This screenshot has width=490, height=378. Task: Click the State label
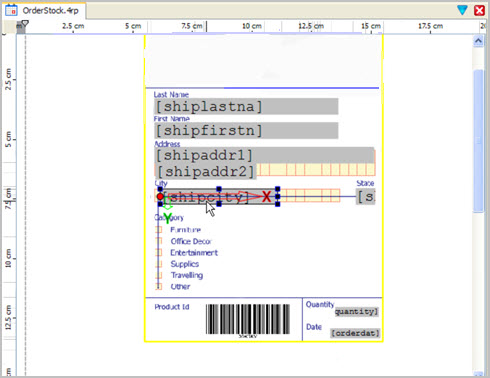point(365,183)
